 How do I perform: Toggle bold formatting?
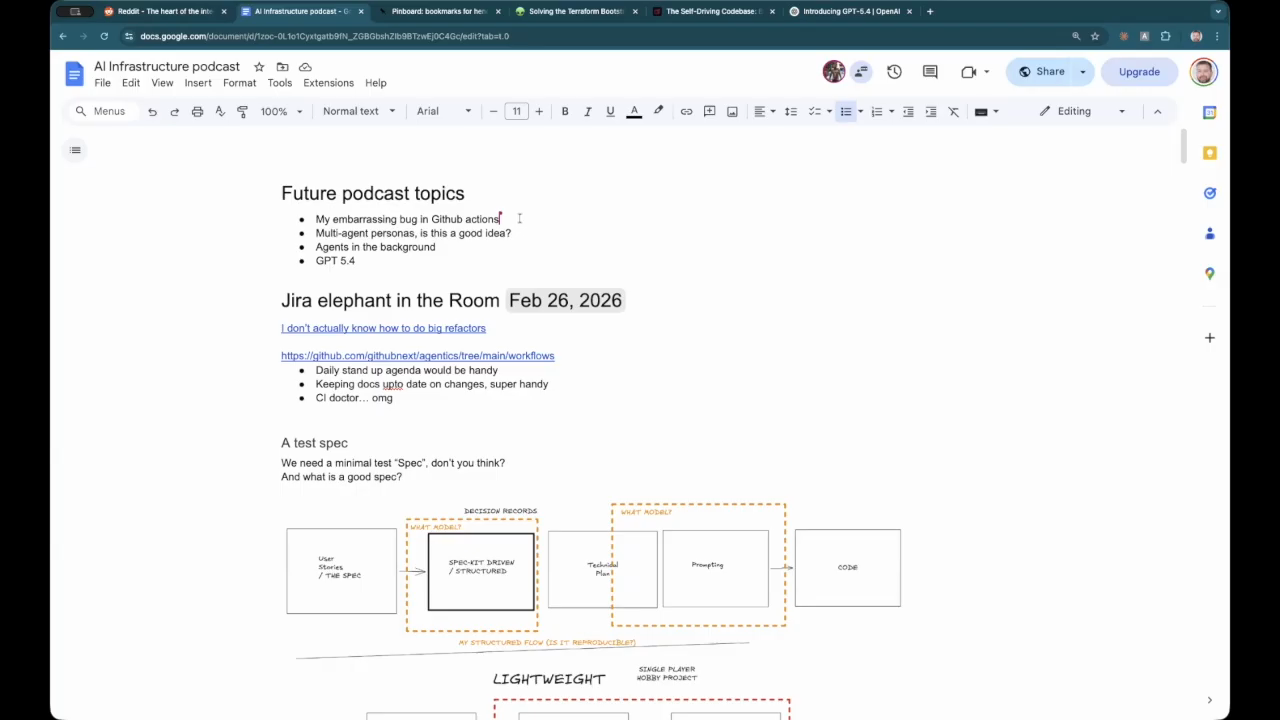click(x=565, y=111)
